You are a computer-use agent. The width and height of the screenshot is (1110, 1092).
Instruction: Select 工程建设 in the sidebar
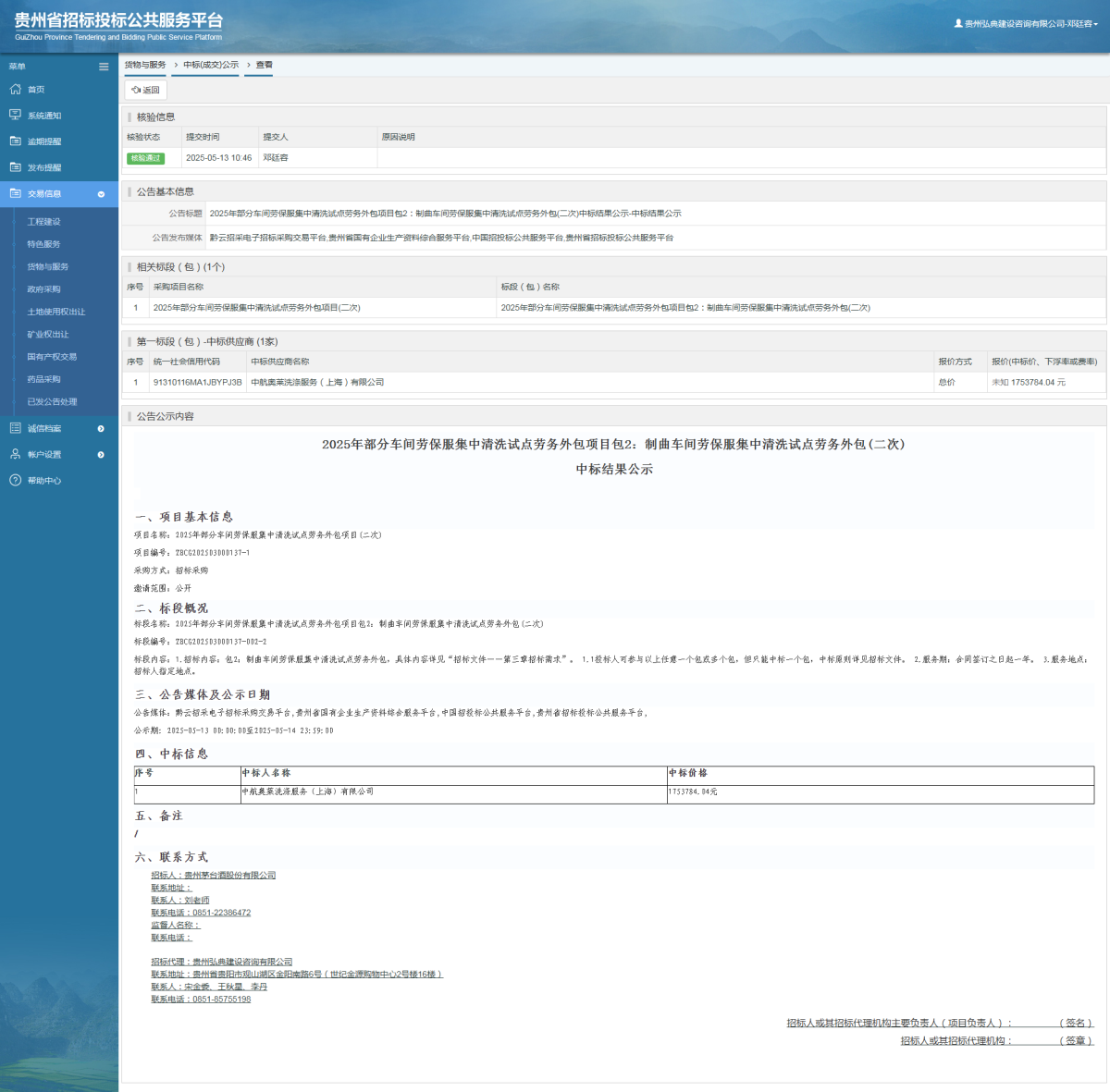point(43,222)
